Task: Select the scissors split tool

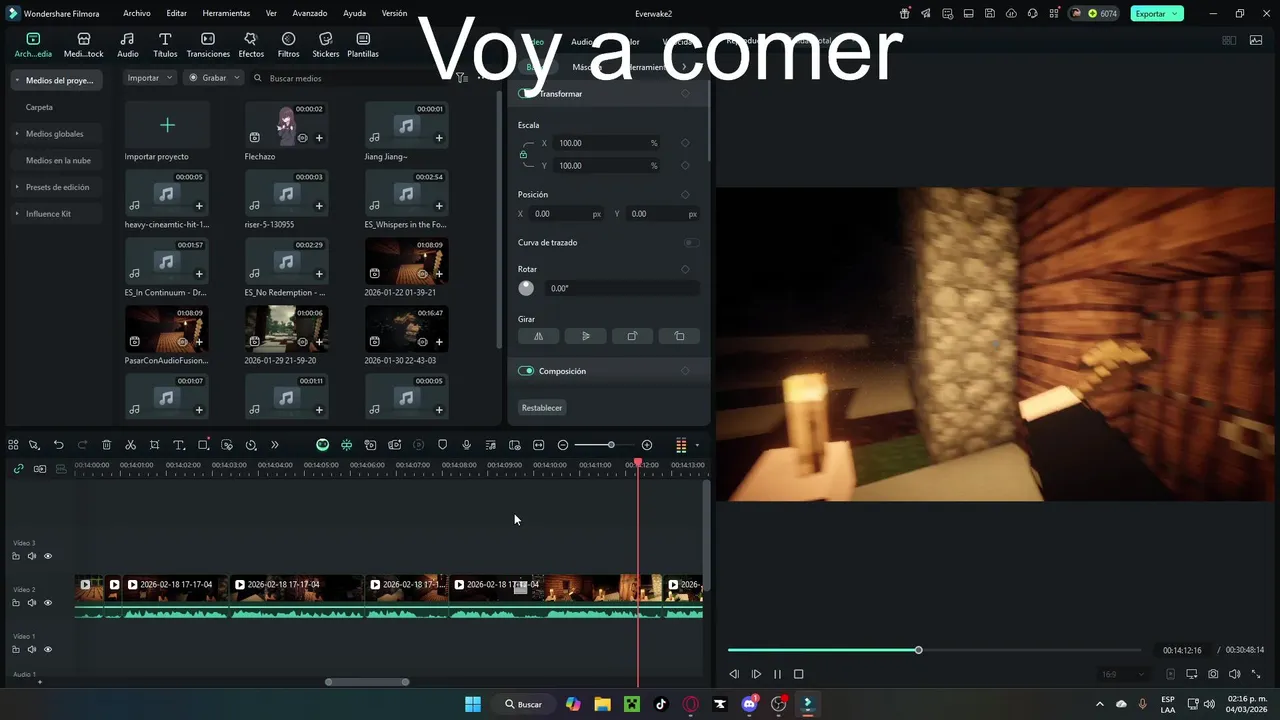Action: pyautogui.click(x=130, y=445)
